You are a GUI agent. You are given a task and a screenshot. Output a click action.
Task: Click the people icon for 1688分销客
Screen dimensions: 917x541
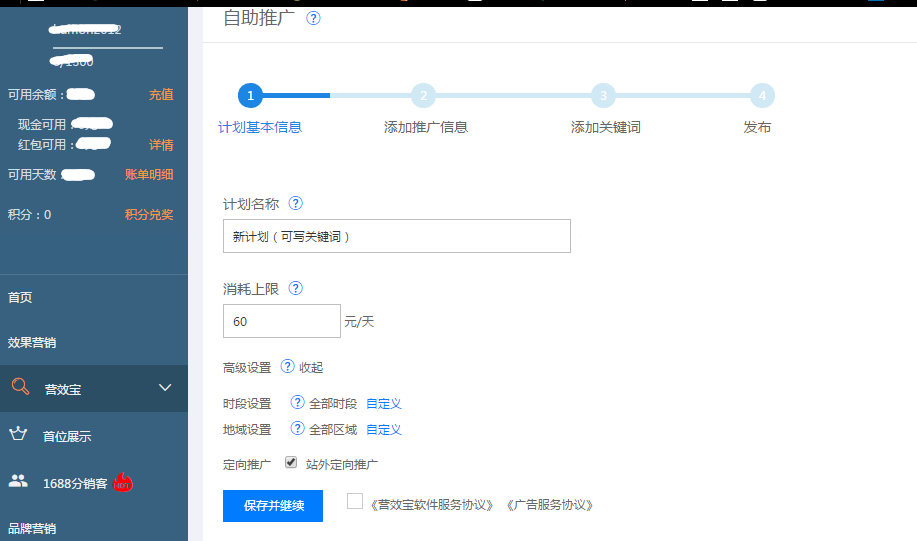18,481
